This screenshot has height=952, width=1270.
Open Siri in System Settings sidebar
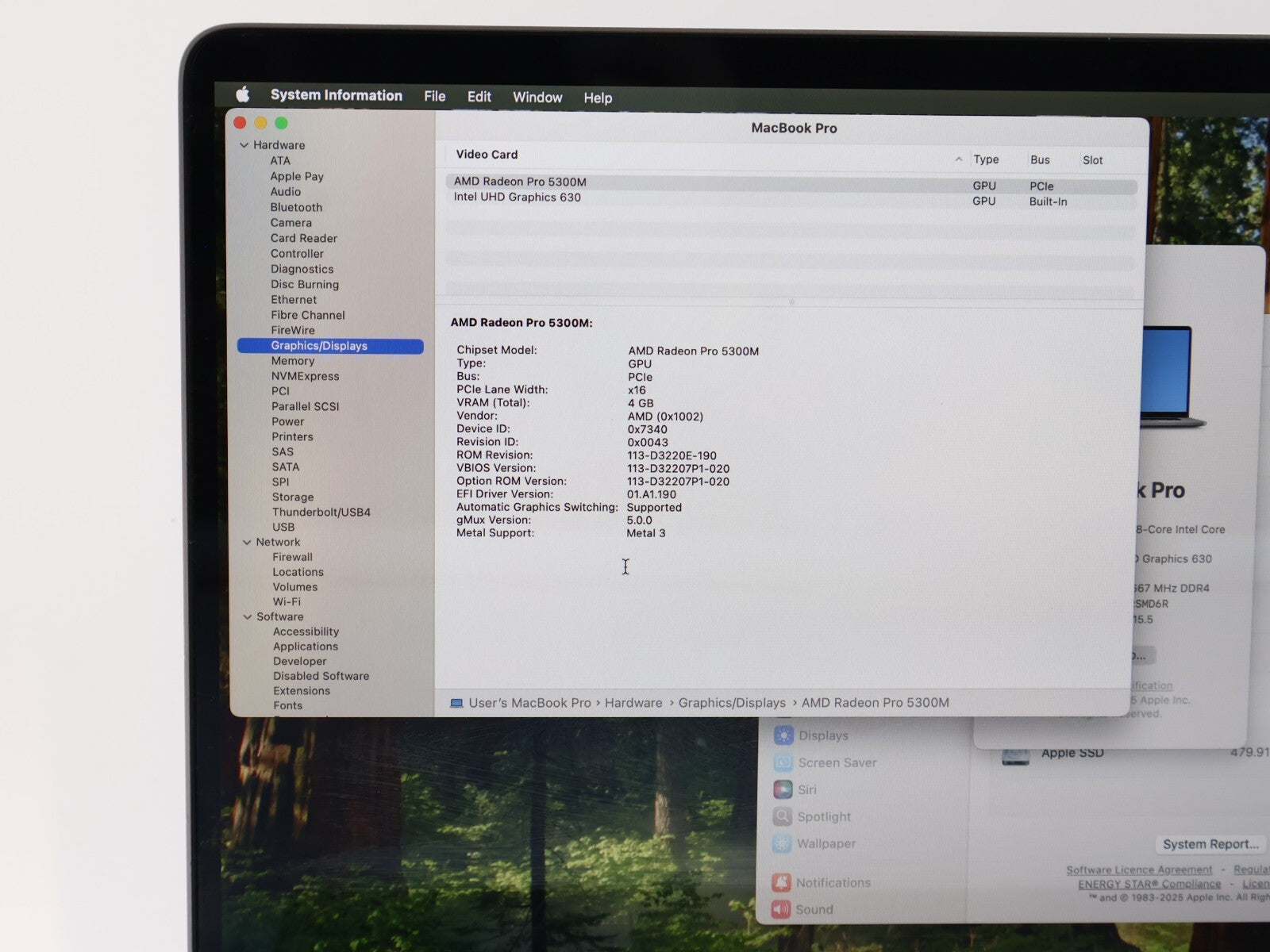click(795, 790)
